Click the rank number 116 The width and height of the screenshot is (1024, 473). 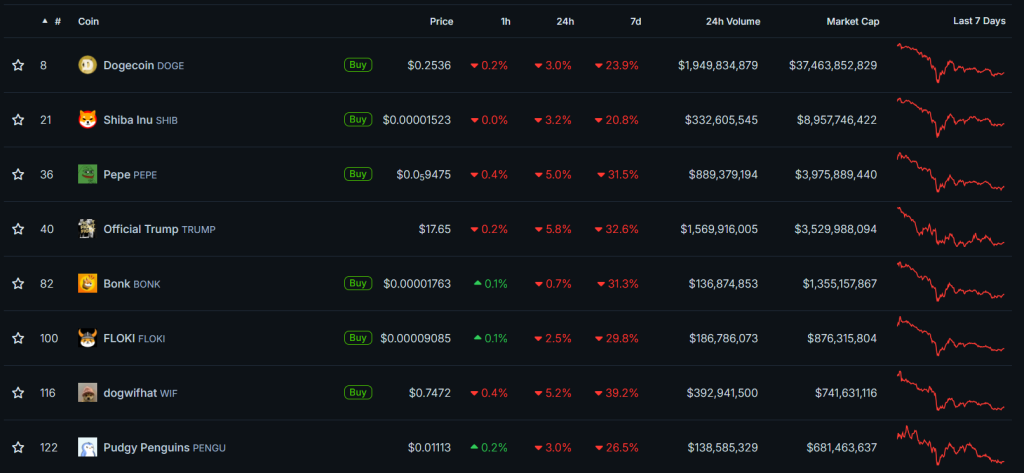click(x=48, y=393)
